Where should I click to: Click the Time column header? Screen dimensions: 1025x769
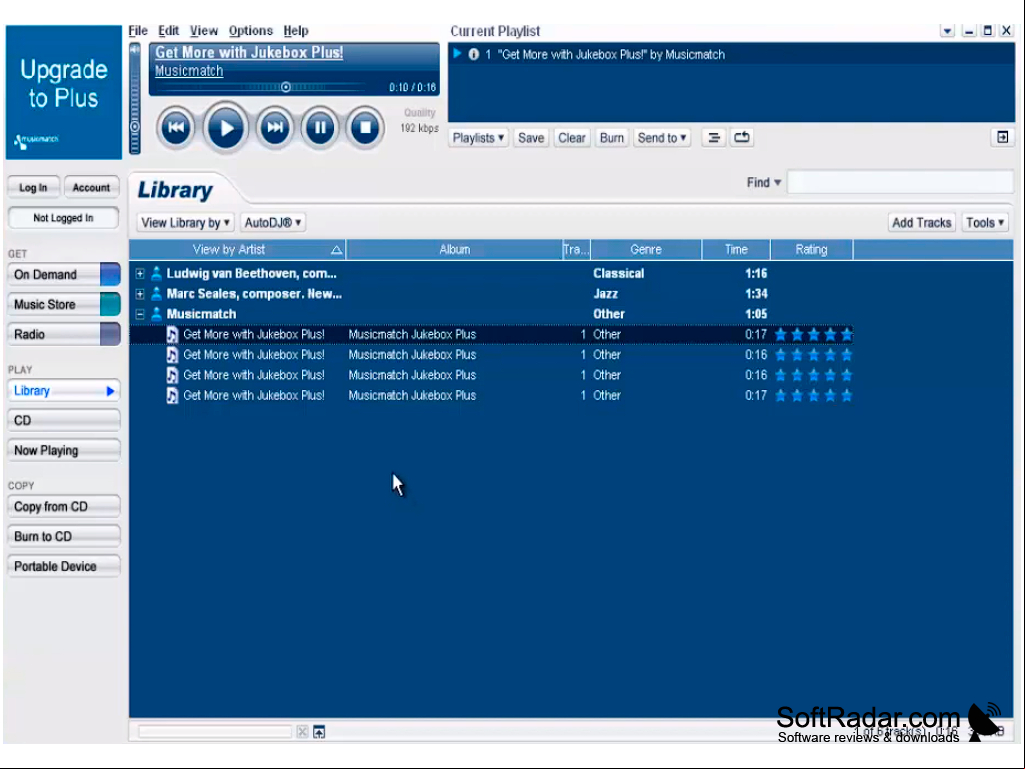(736, 250)
